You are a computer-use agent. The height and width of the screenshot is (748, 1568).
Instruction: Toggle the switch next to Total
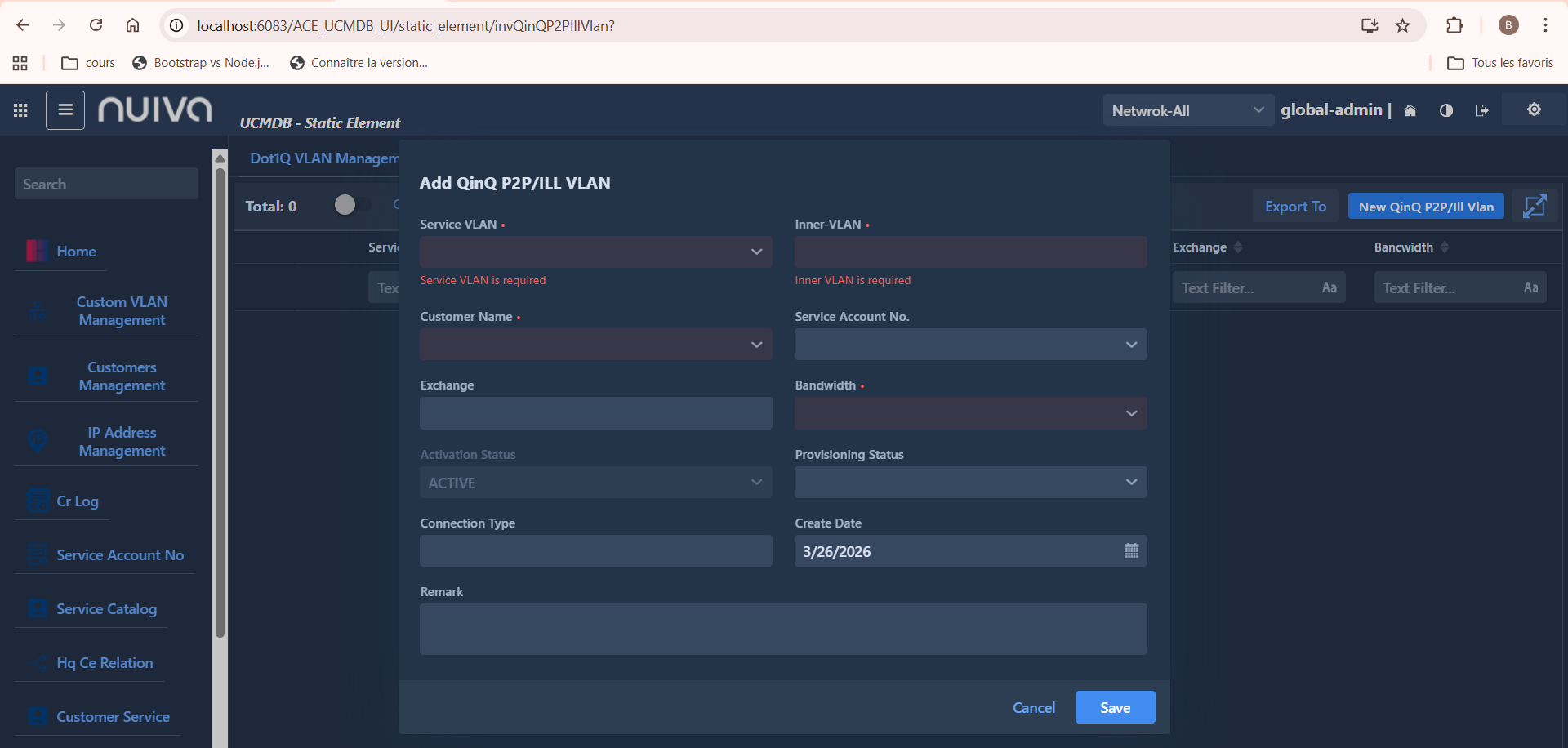coord(352,205)
